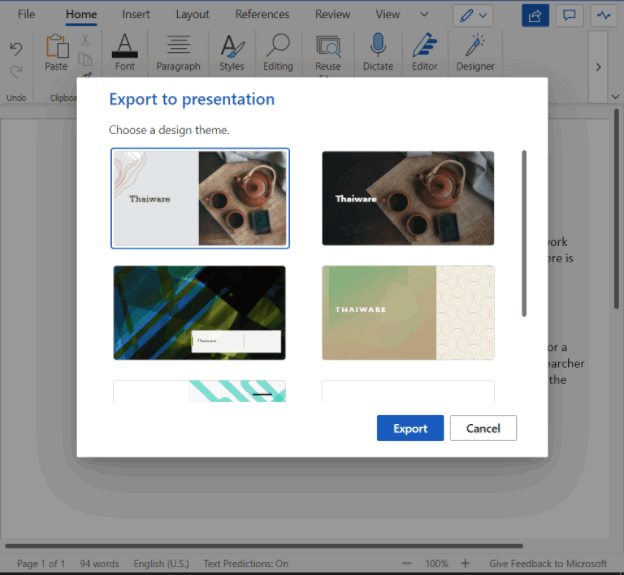This screenshot has height=575, width=624.
Task: Click the 100% zoom level
Action: tap(436, 563)
